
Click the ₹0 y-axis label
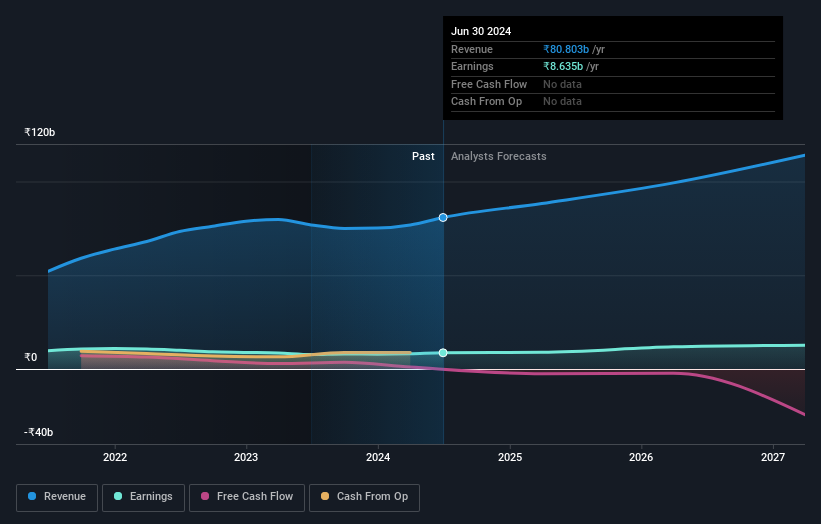click(30, 358)
